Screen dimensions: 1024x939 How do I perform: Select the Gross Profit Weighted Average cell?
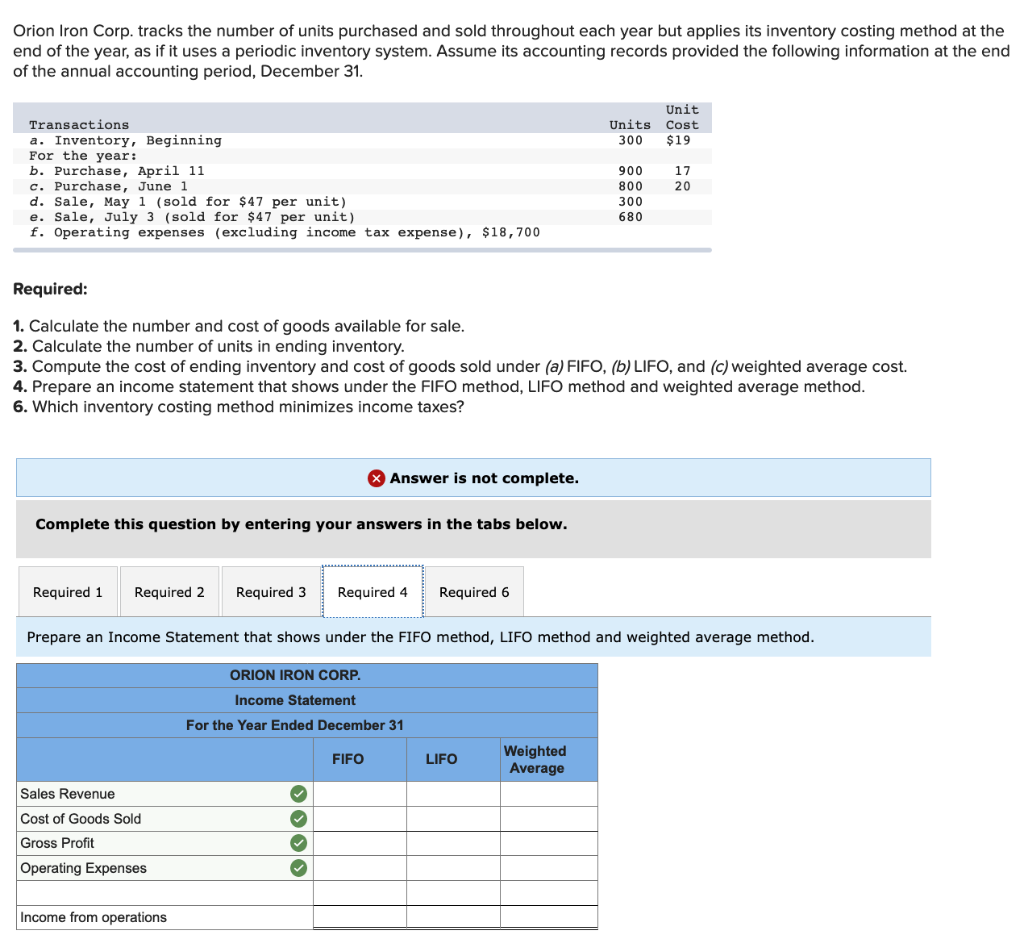coord(549,843)
